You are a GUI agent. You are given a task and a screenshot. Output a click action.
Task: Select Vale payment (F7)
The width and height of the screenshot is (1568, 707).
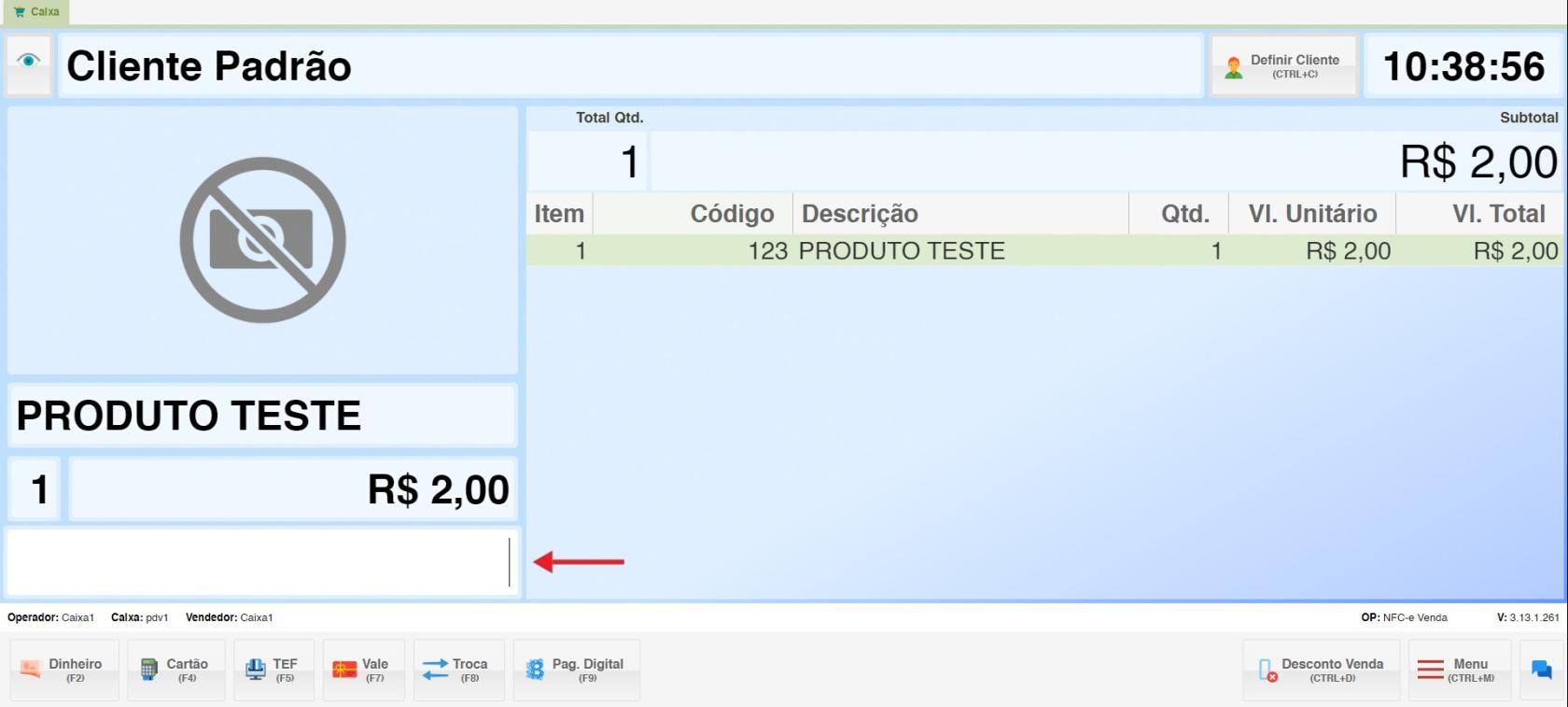pos(363,670)
